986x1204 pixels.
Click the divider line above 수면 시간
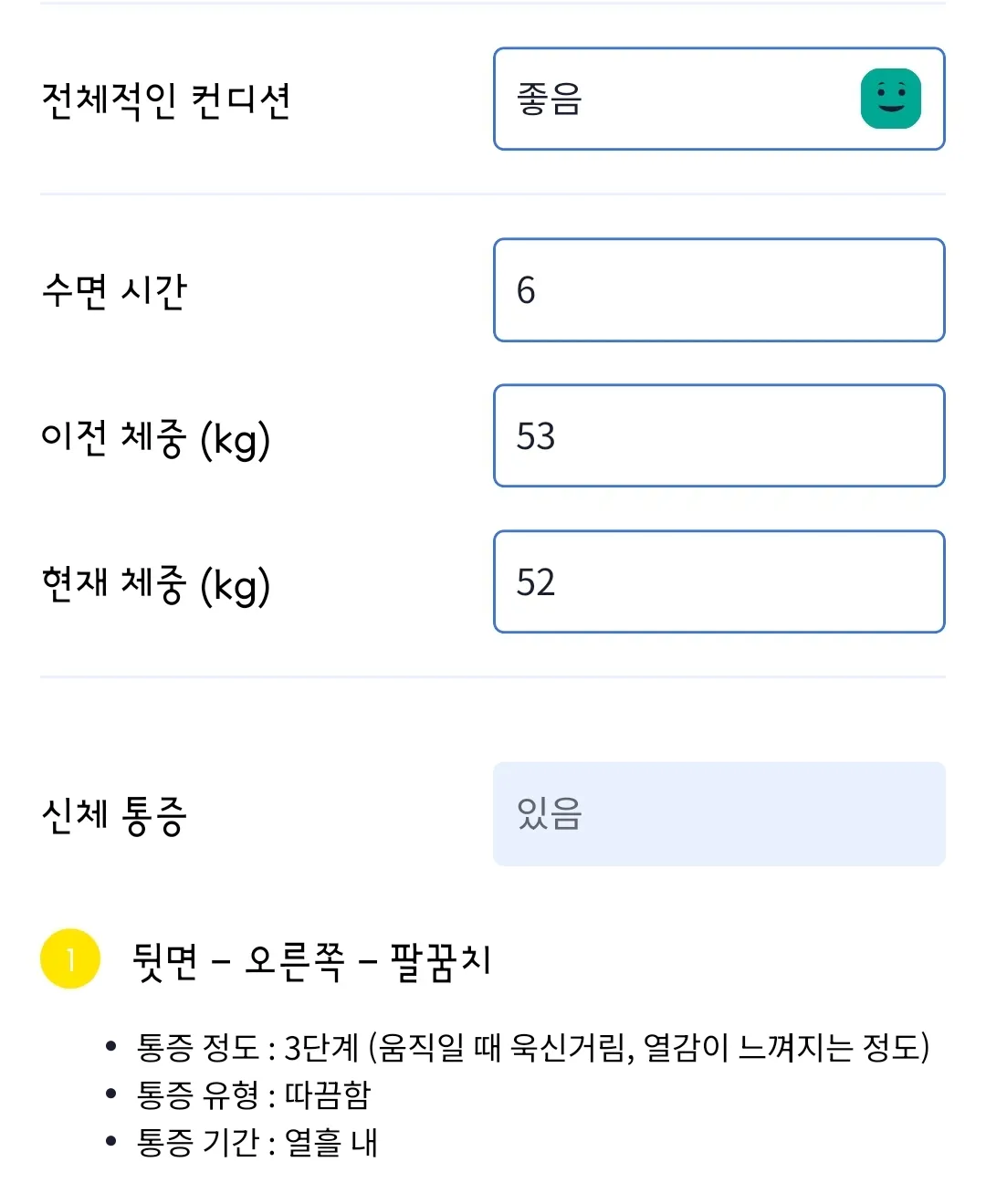click(x=493, y=194)
